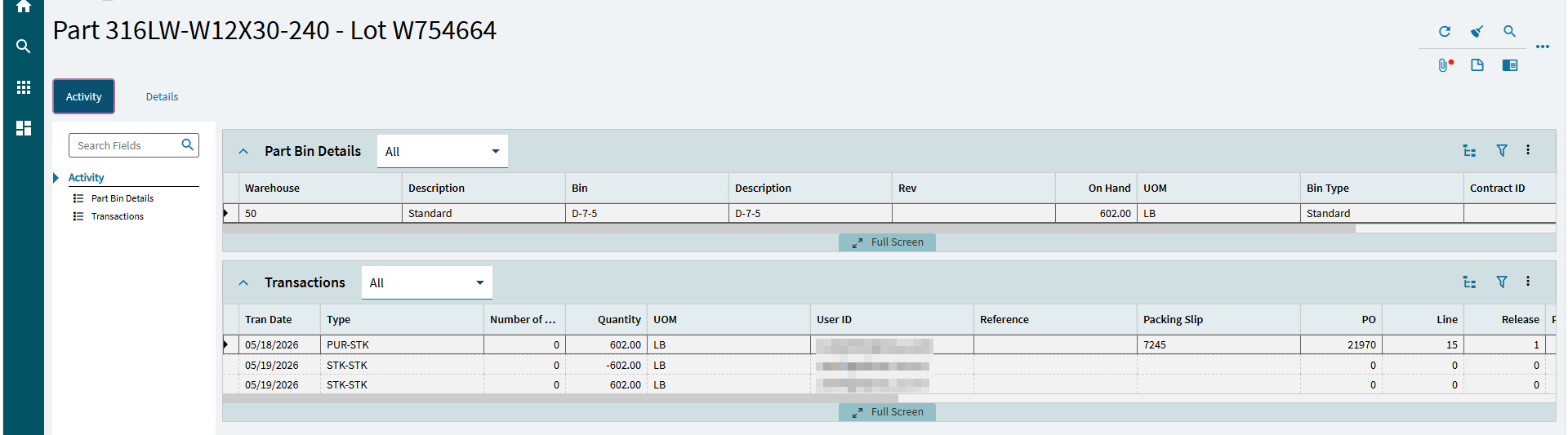This screenshot has height=435, width=1568.
Task: Switch to the Details tab
Action: point(162,96)
